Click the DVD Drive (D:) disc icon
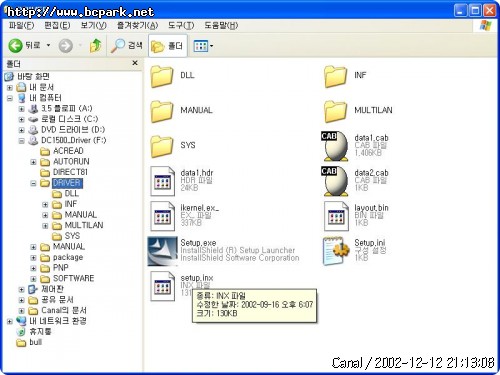The width and height of the screenshot is (500, 375). pos(33,130)
